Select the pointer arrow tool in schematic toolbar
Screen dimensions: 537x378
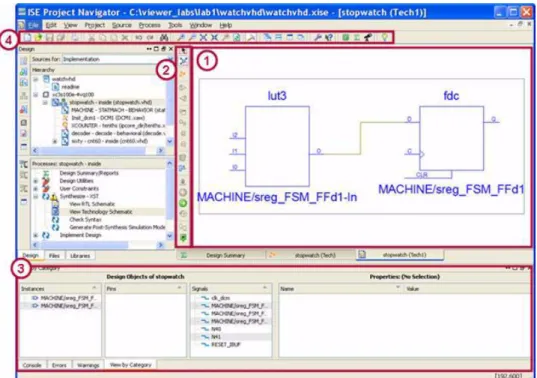(184, 51)
